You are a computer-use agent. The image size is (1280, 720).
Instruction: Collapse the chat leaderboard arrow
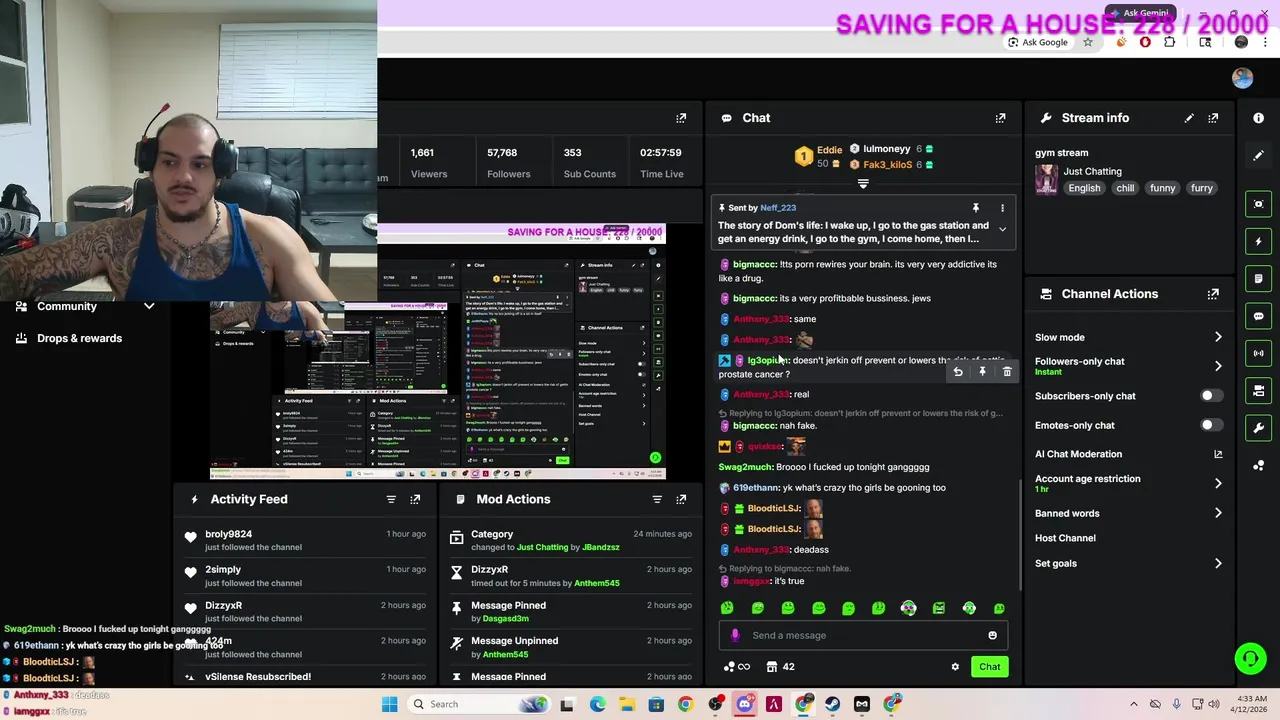[x=863, y=184]
